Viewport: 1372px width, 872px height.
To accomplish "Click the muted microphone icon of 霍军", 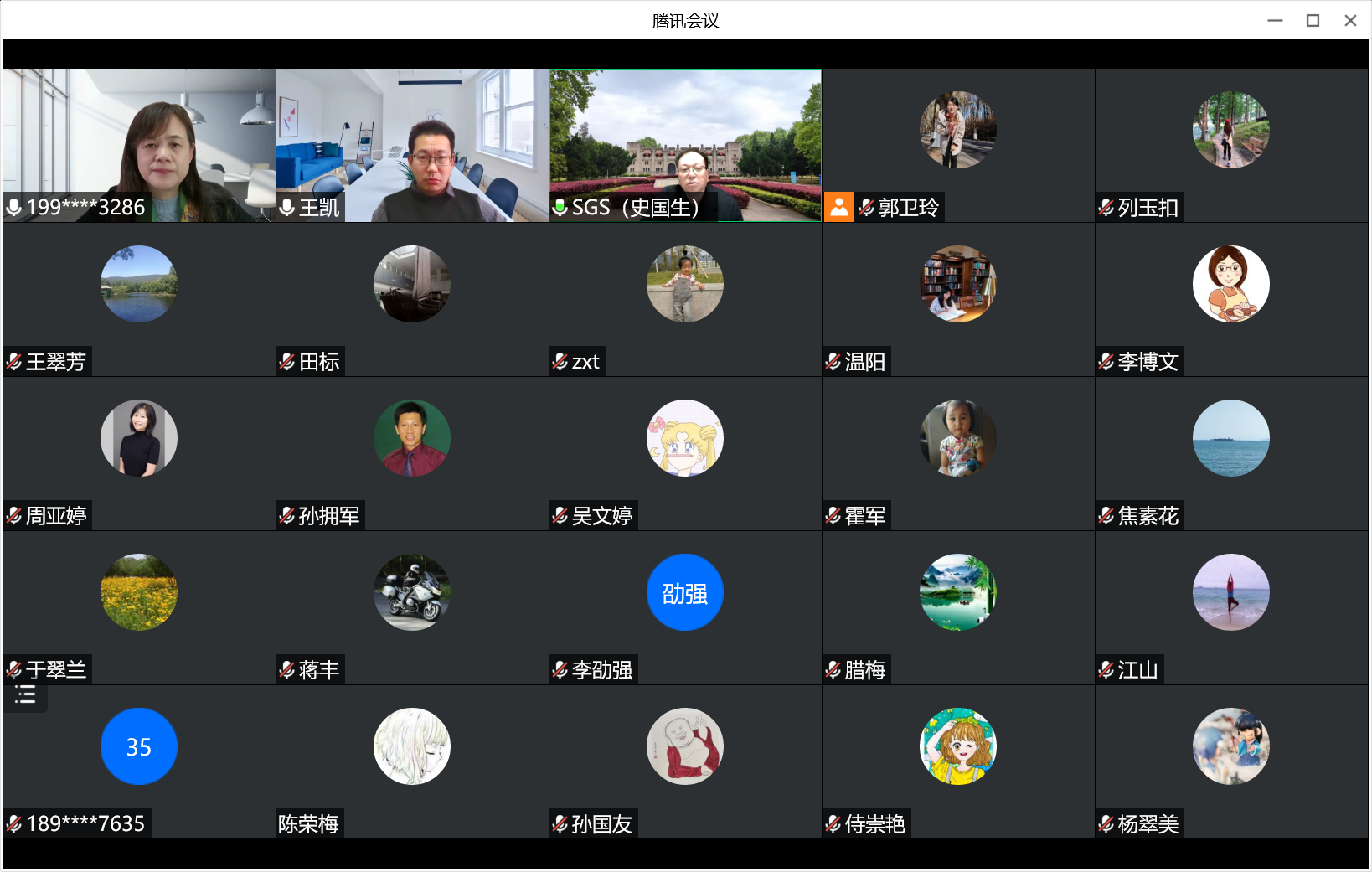I will pyautogui.click(x=833, y=515).
